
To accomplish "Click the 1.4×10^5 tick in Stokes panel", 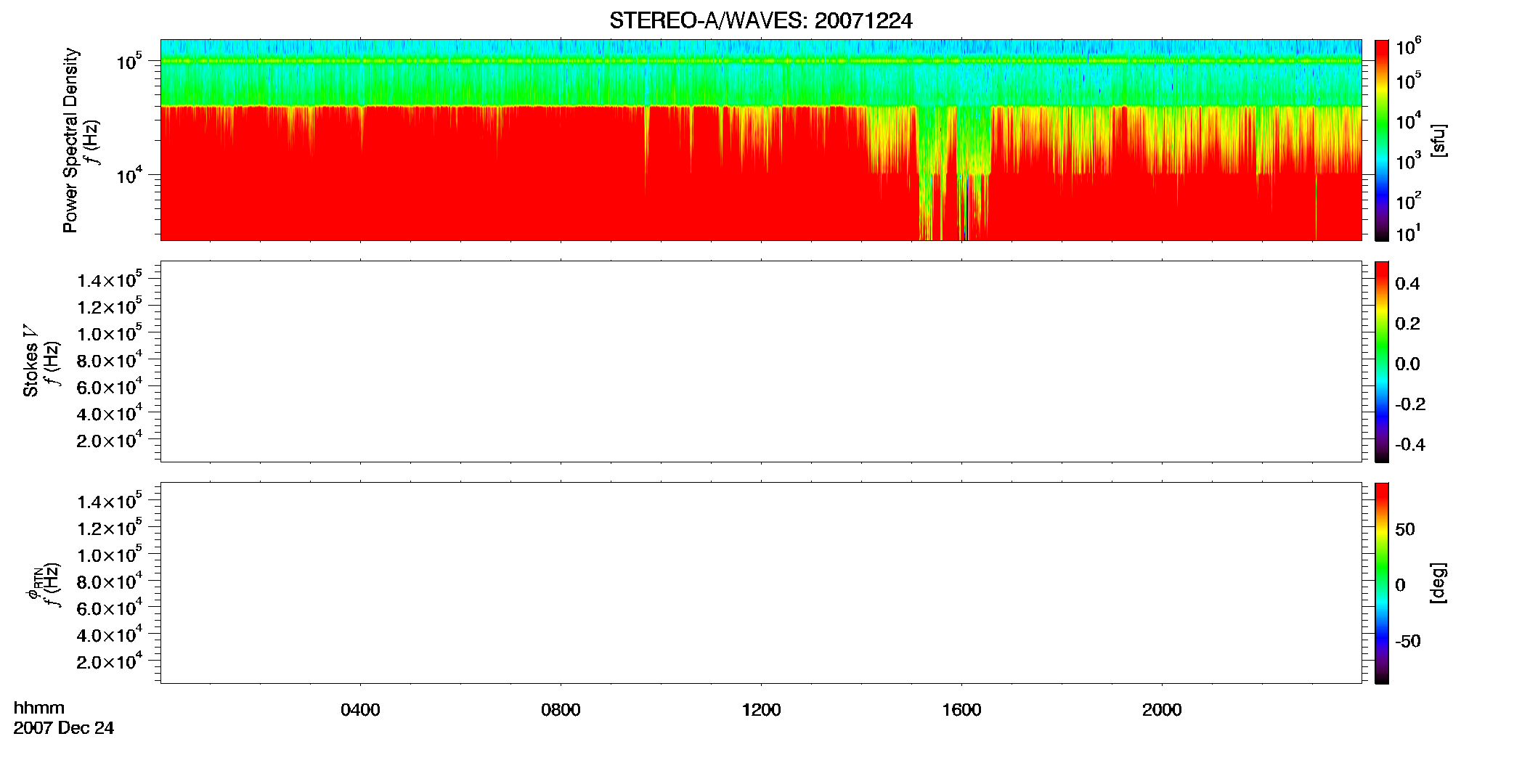I will (109, 279).
